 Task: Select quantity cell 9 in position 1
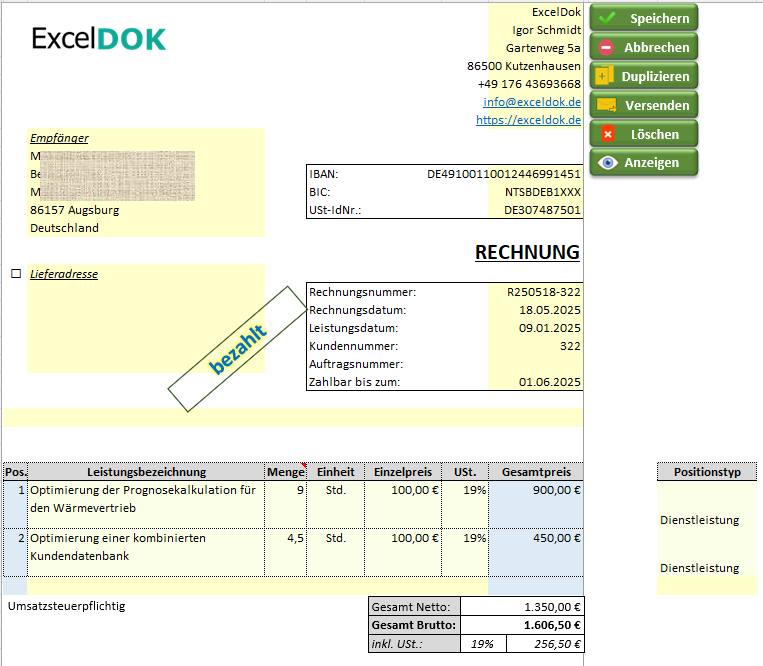pos(286,504)
